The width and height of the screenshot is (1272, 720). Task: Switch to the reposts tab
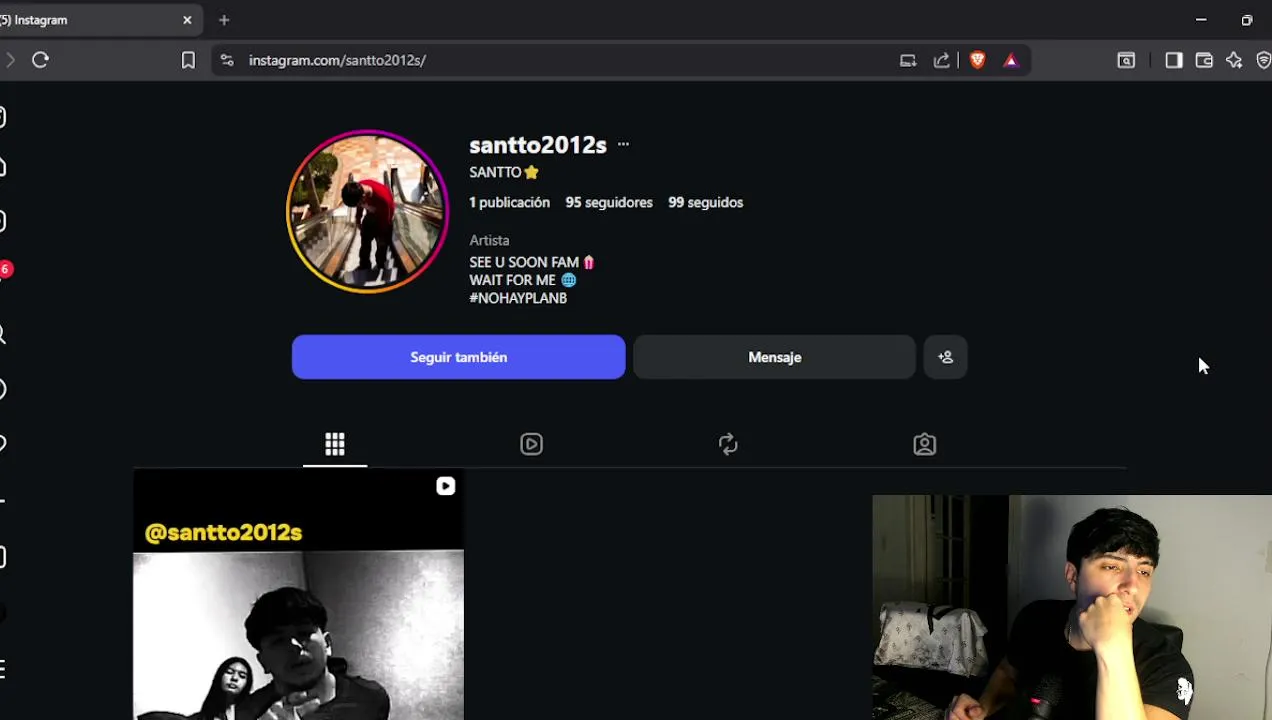[728, 444]
